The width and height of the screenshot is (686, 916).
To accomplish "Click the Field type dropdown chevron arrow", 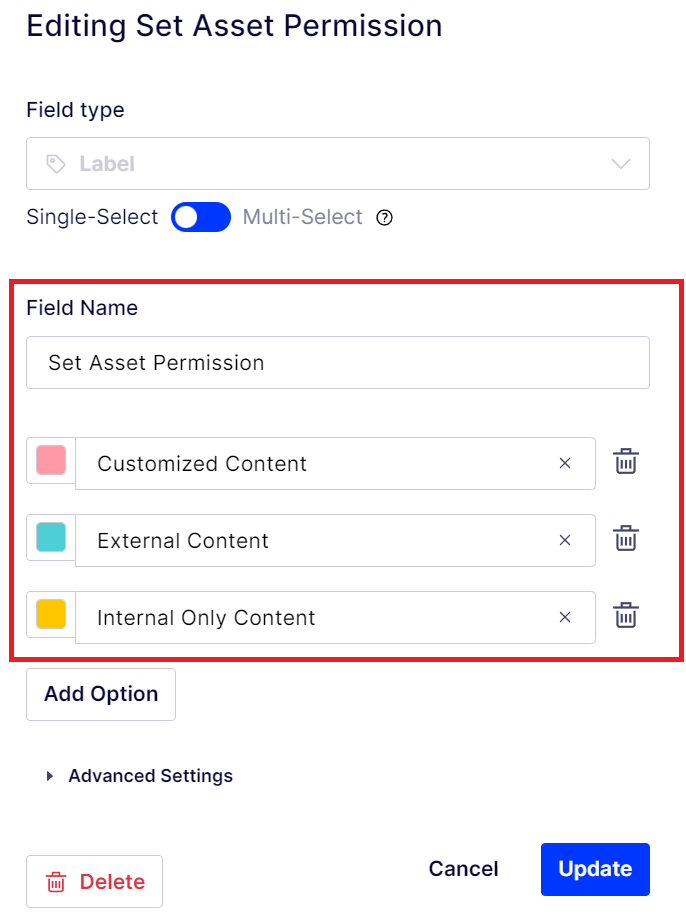I will tap(620, 164).
